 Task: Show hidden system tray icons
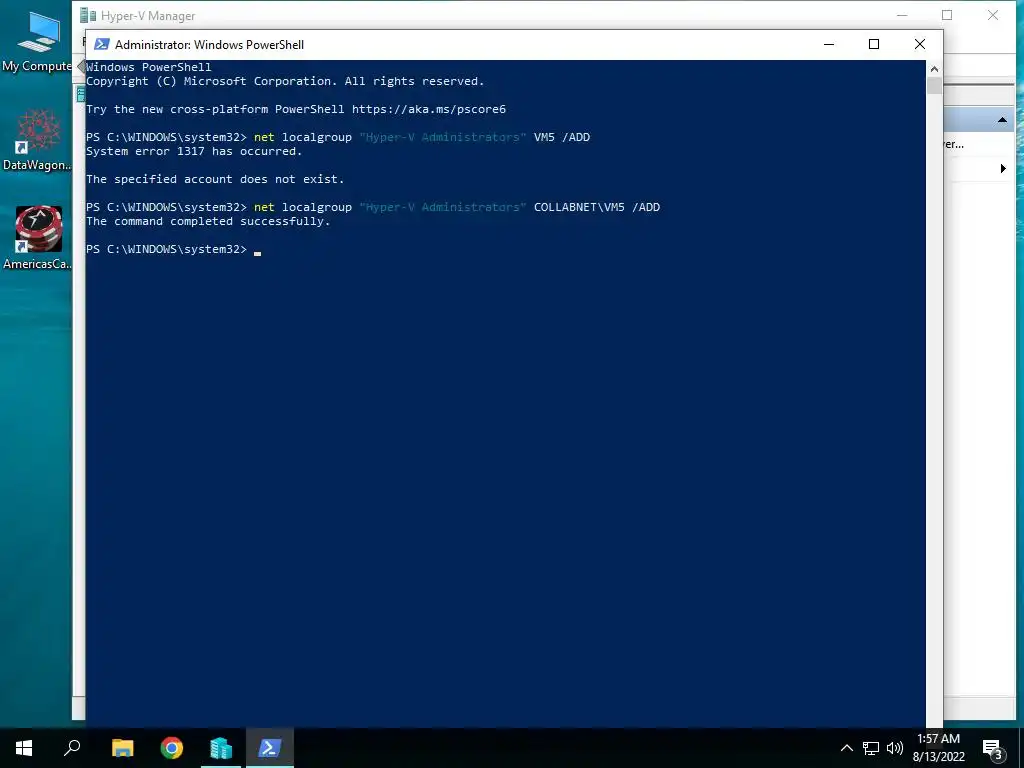[x=846, y=748]
